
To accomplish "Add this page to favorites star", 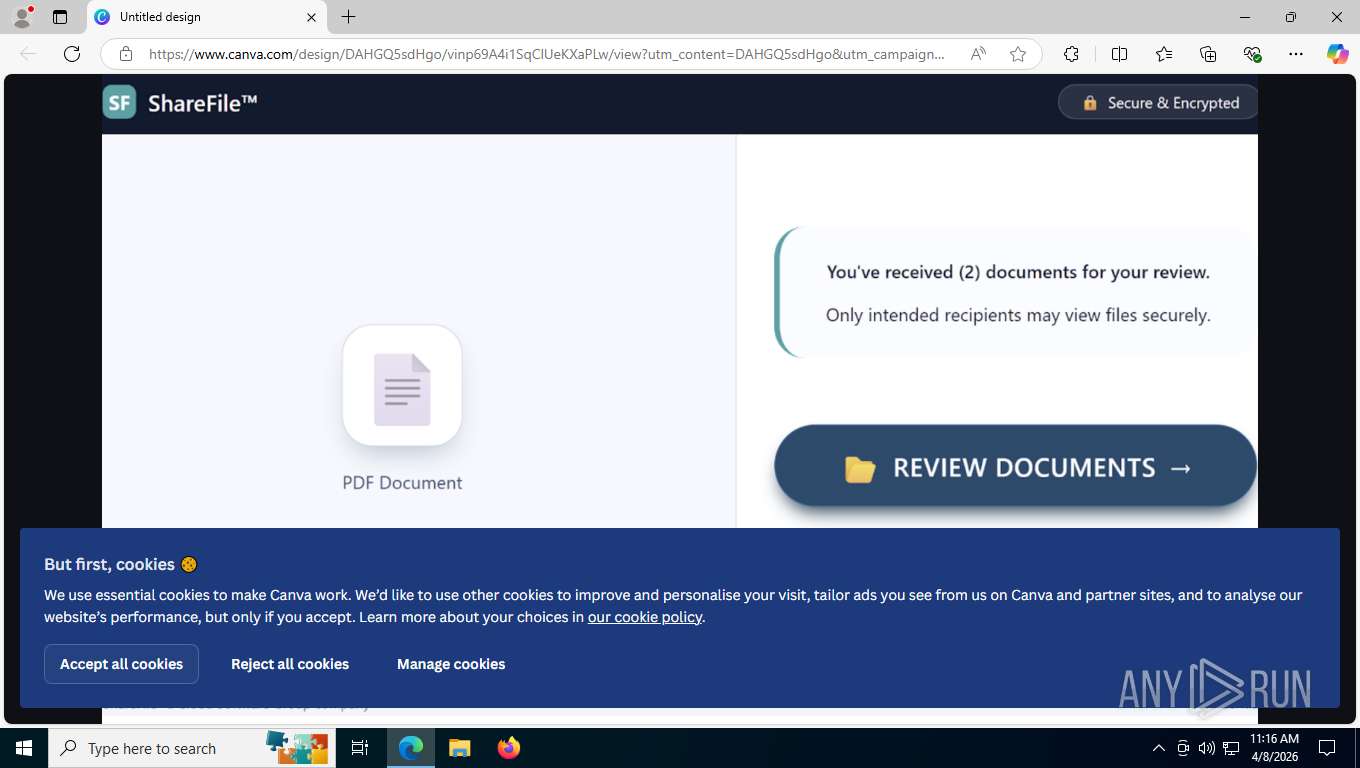I will 1018,54.
